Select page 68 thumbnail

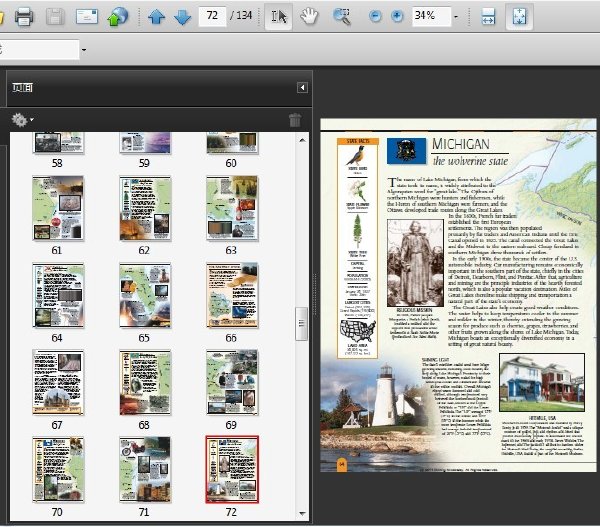click(x=145, y=382)
